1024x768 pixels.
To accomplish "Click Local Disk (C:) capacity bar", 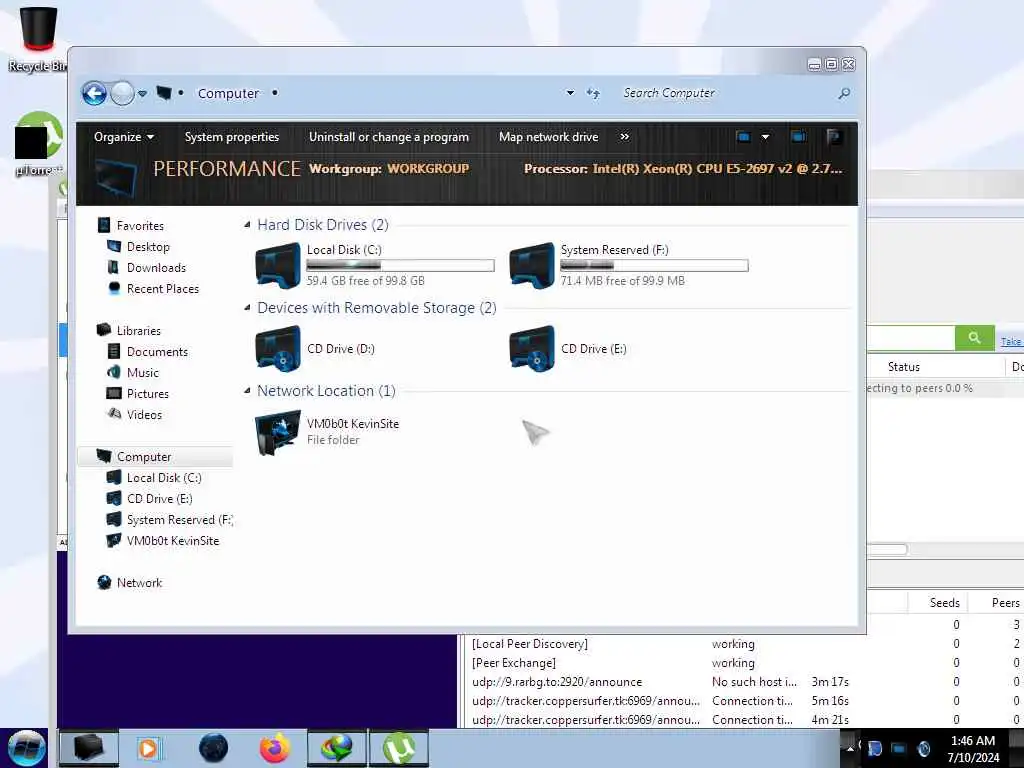I will 400,265.
